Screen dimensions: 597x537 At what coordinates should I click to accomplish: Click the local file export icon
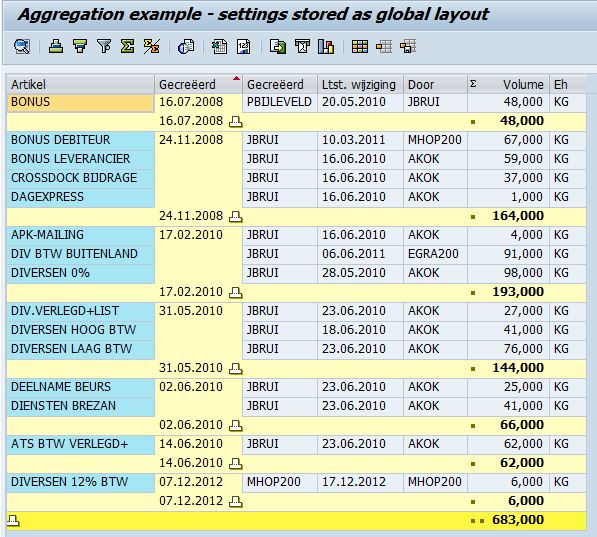point(278,47)
